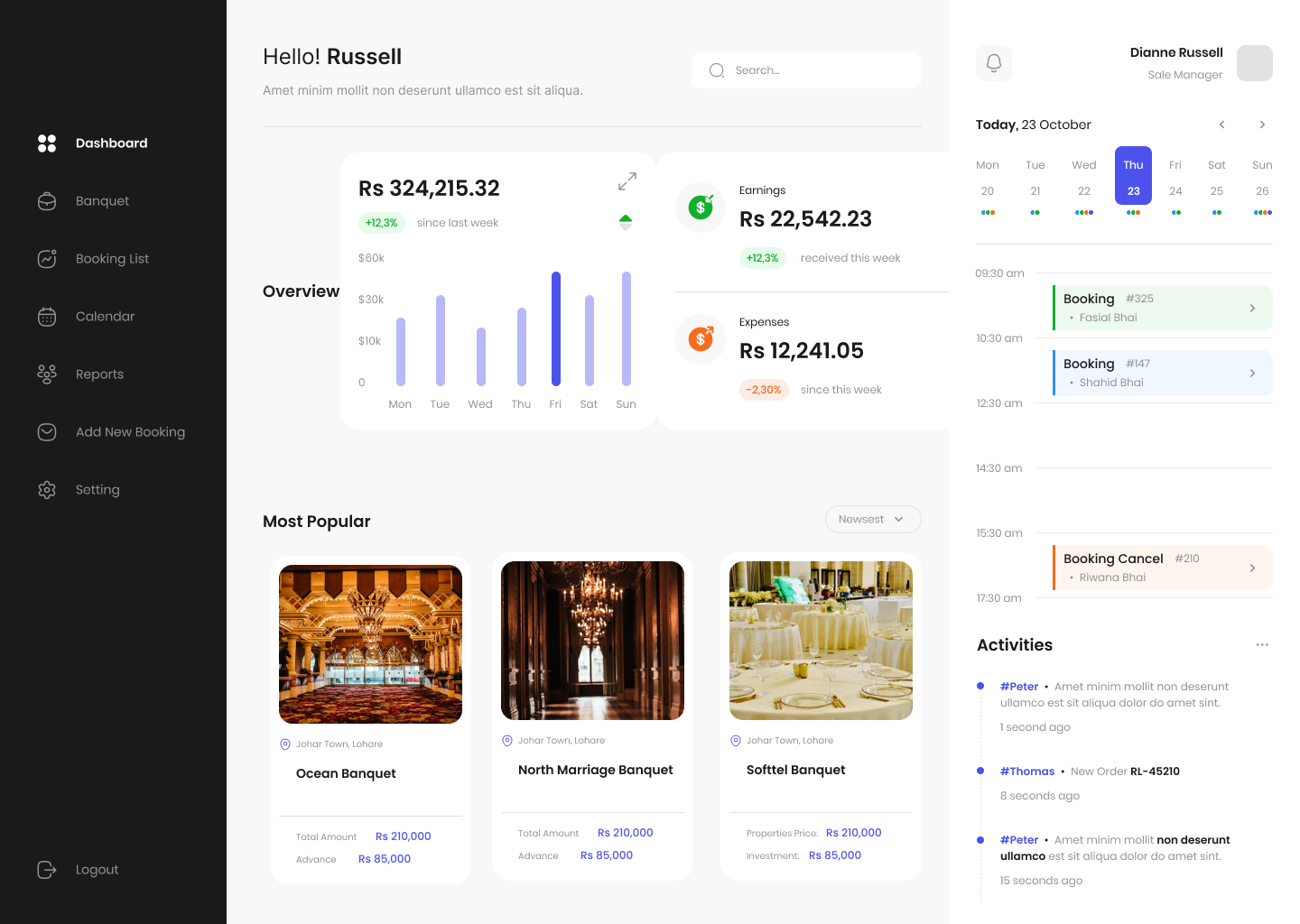This screenshot has width=1300, height=924.
Task: Open notifications bell icon
Action: click(x=994, y=63)
